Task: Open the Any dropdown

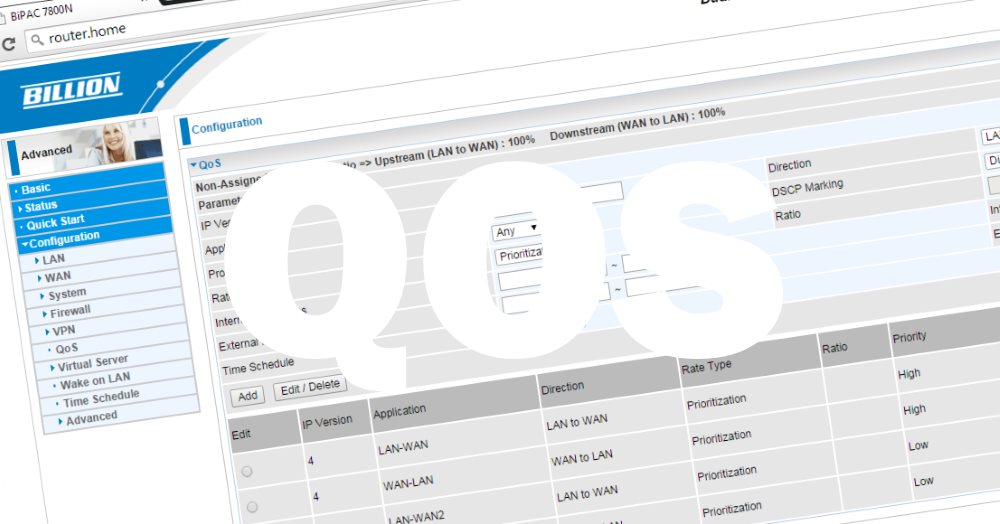Action: click(515, 231)
